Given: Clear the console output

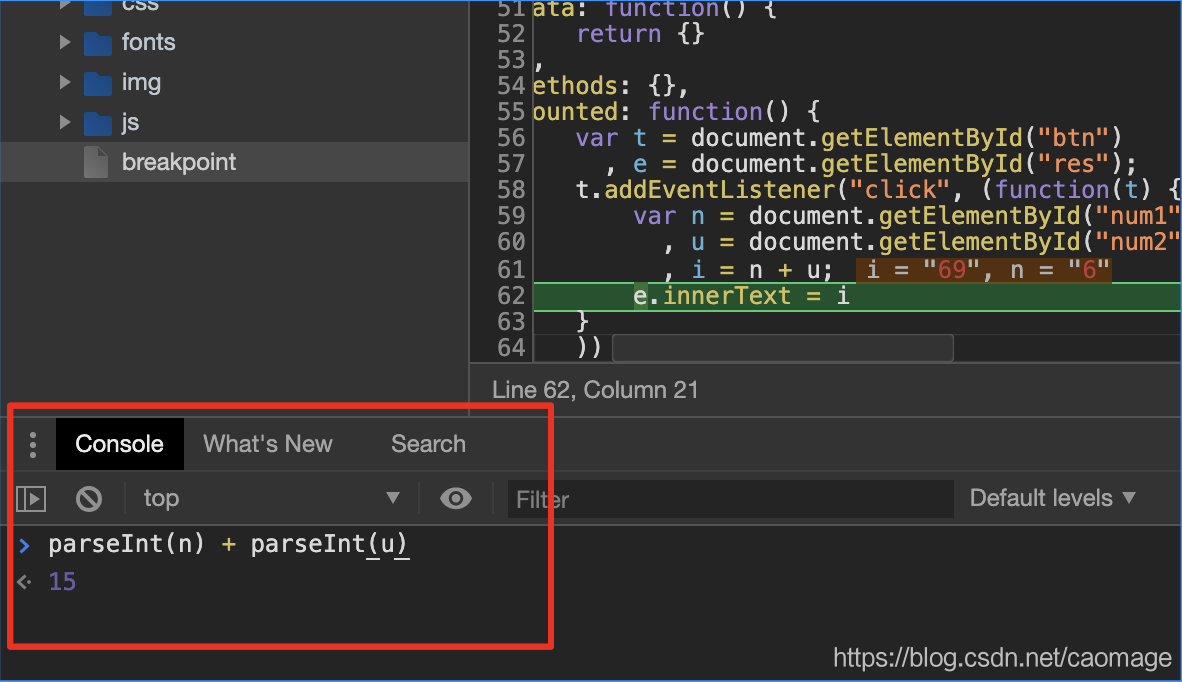Looking at the screenshot, I should 89,499.
